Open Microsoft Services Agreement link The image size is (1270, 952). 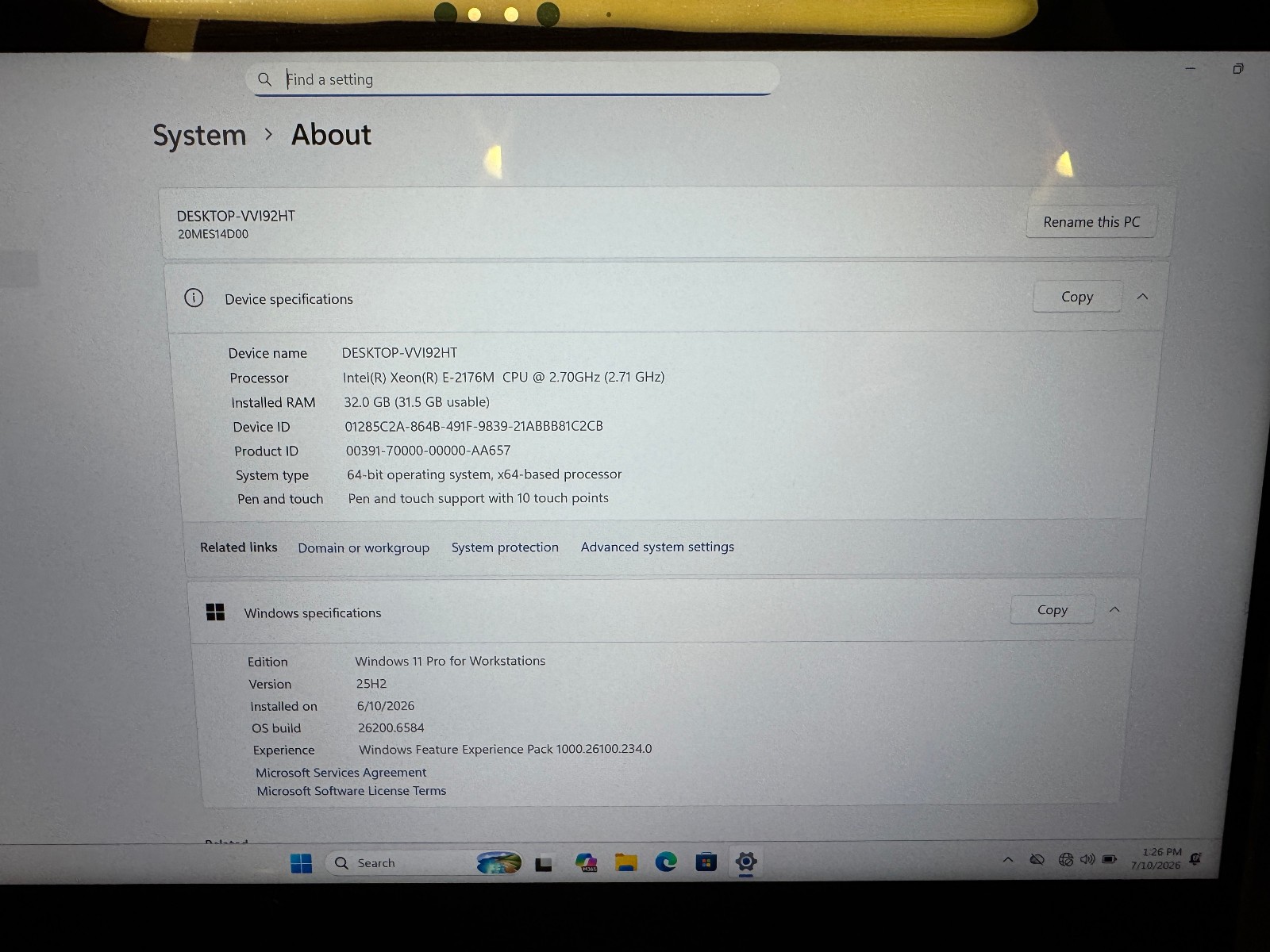341,773
